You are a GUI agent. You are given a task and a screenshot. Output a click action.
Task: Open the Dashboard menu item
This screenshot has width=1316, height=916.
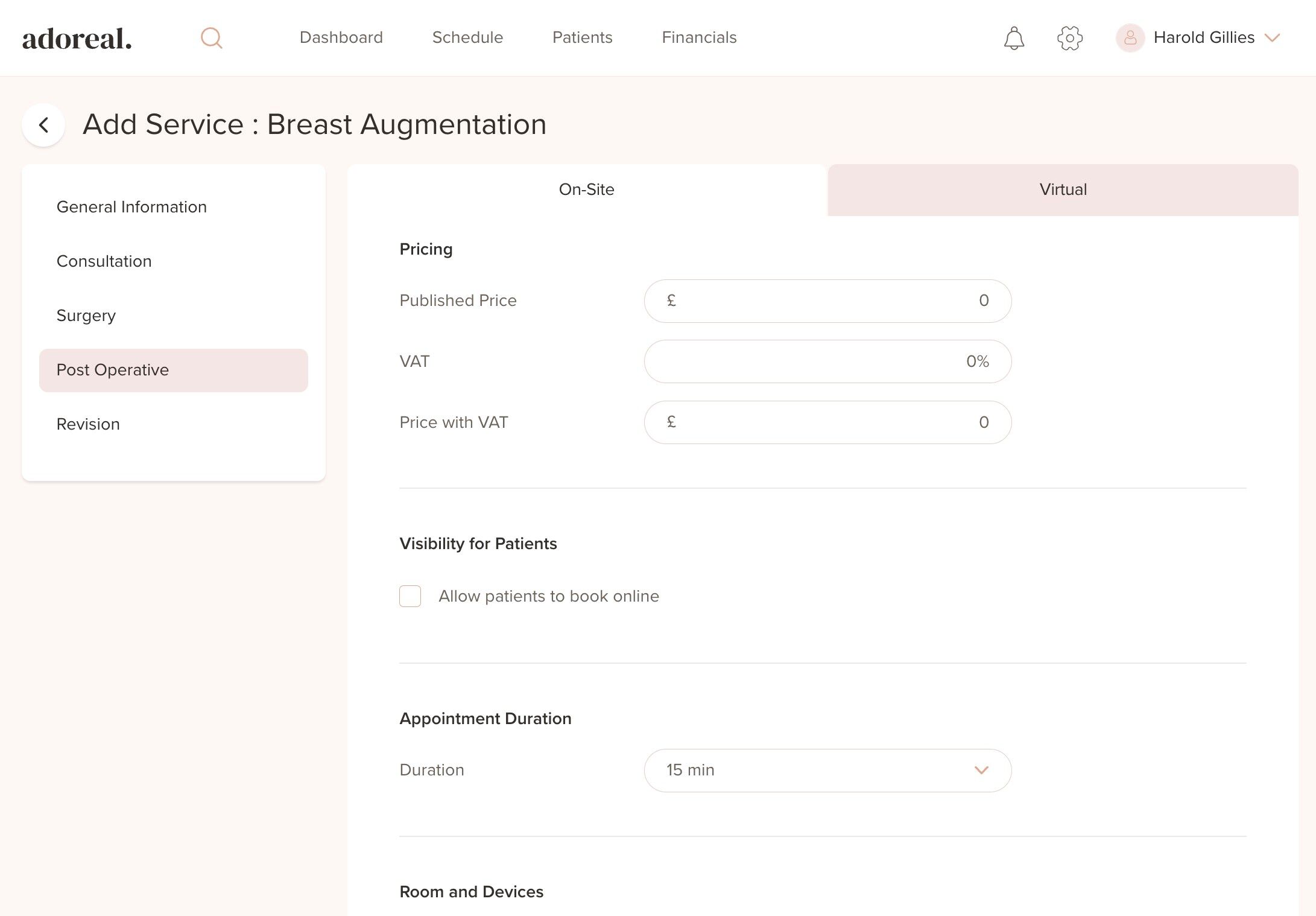341,37
